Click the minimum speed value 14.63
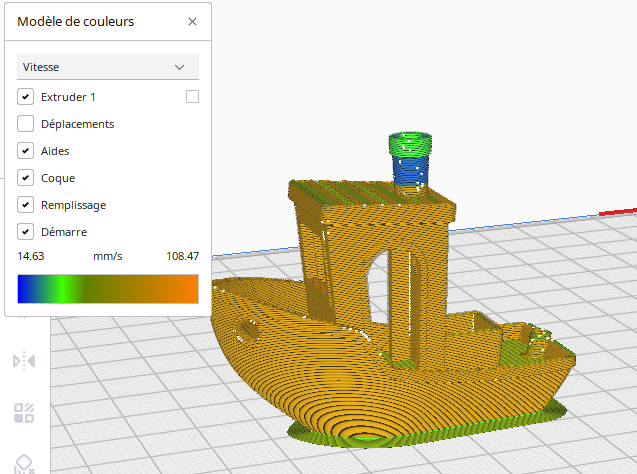637x474 pixels. tap(30, 256)
